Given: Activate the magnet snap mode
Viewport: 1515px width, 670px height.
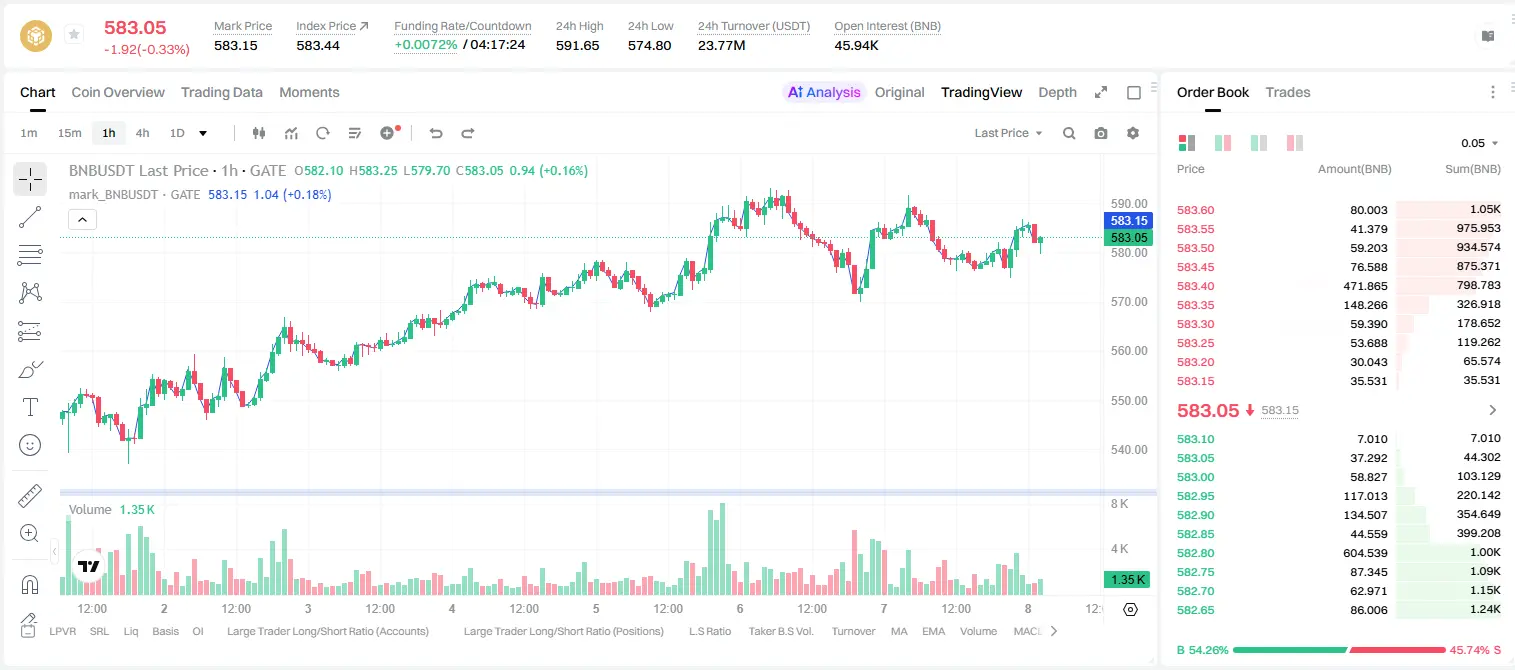Looking at the screenshot, I should 30,585.
